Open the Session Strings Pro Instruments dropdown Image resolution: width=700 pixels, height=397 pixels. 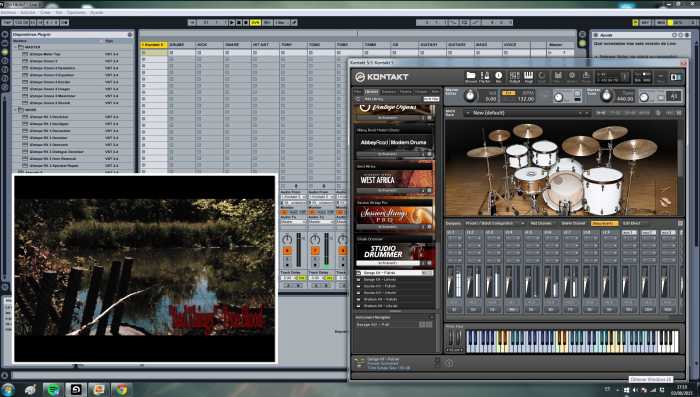click(x=388, y=227)
